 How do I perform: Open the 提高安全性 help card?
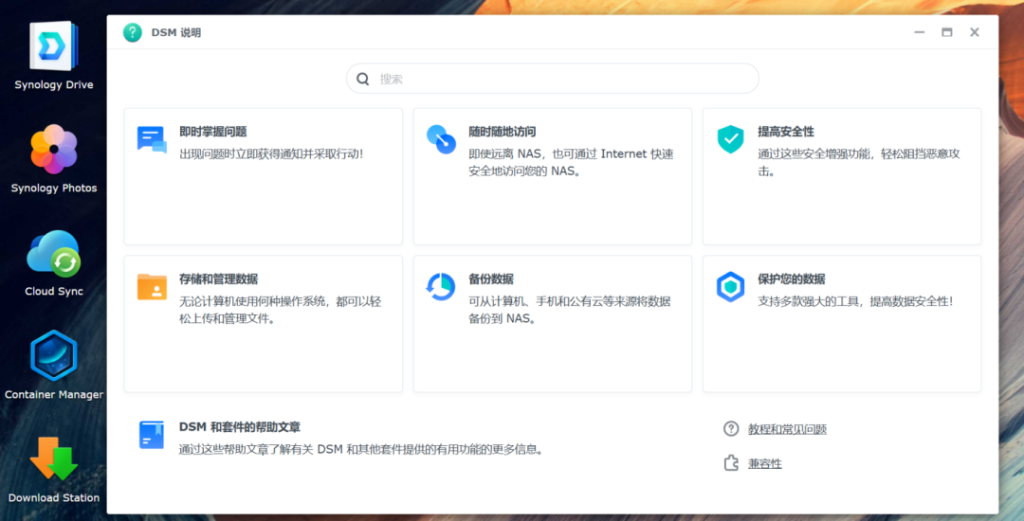pos(842,176)
